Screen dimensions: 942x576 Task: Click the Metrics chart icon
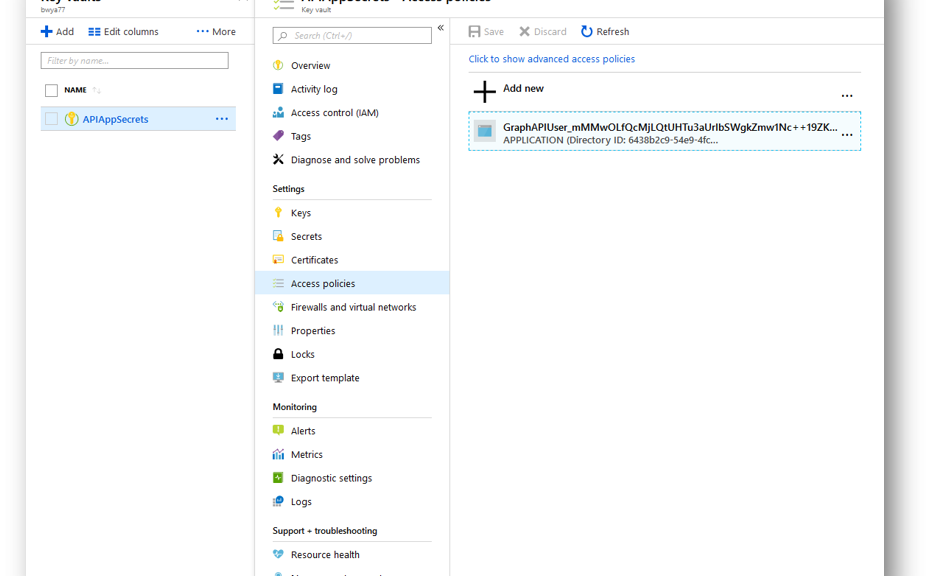pos(278,454)
